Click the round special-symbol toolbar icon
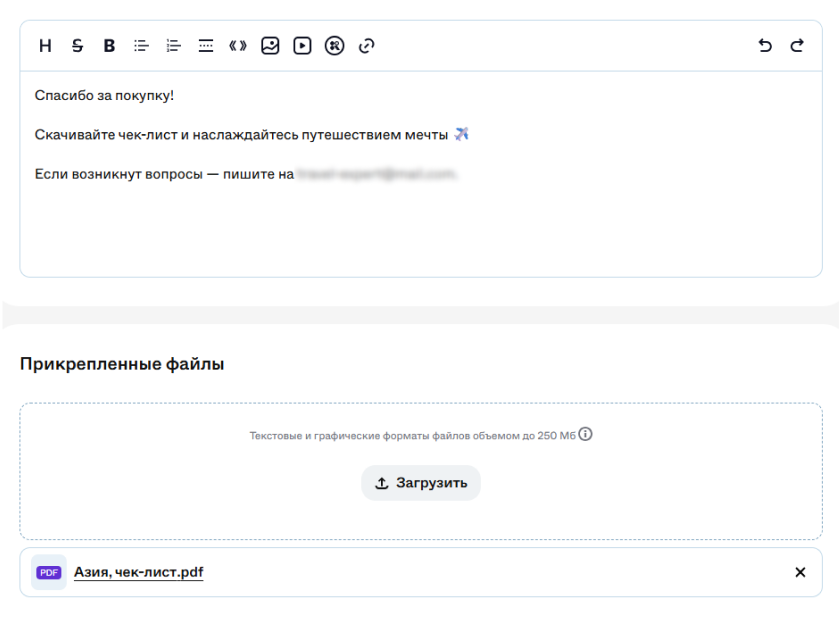This screenshot has height=618, width=839. 334,46
